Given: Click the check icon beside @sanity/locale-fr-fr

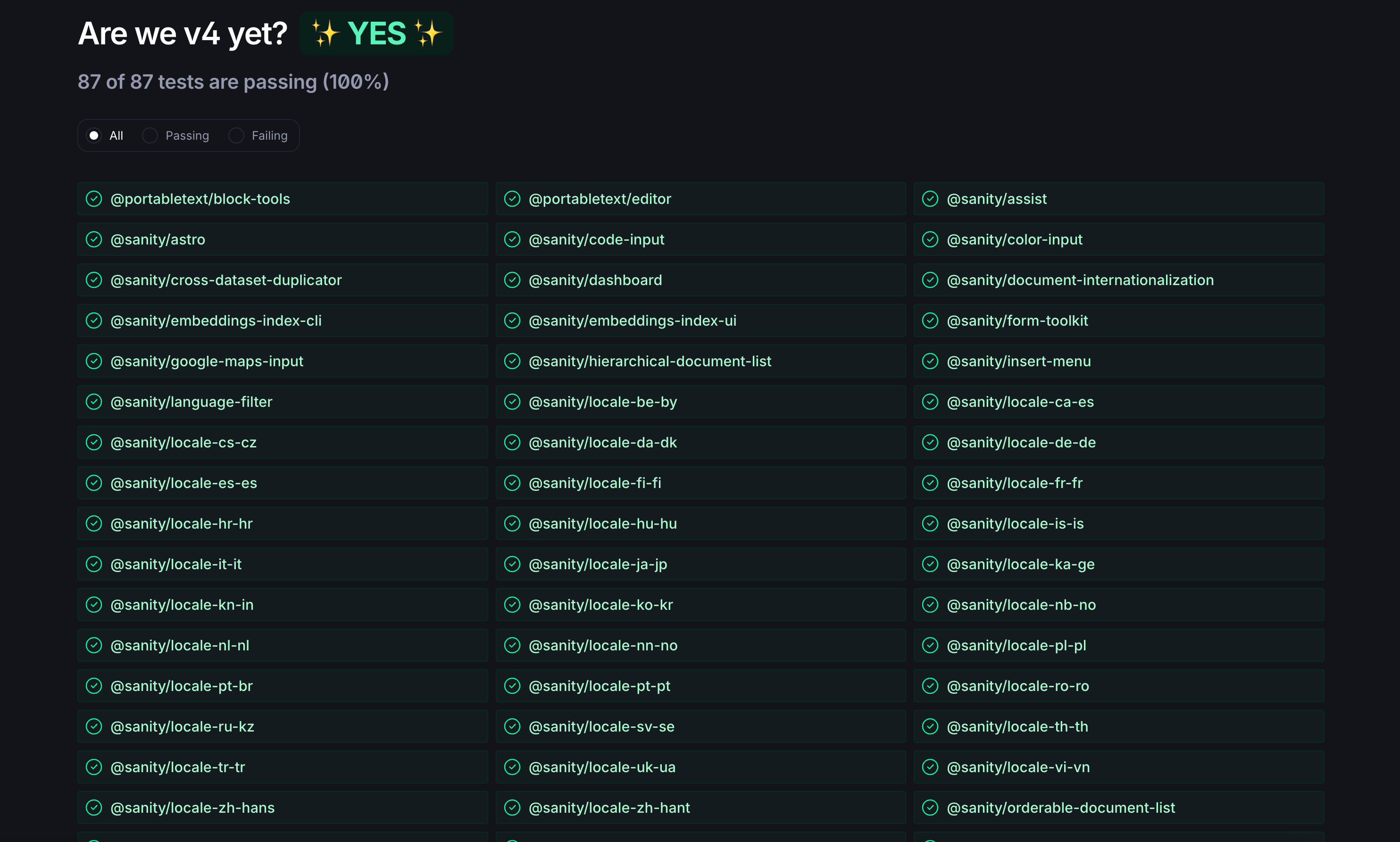Looking at the screenshot, I should (930, 483).
